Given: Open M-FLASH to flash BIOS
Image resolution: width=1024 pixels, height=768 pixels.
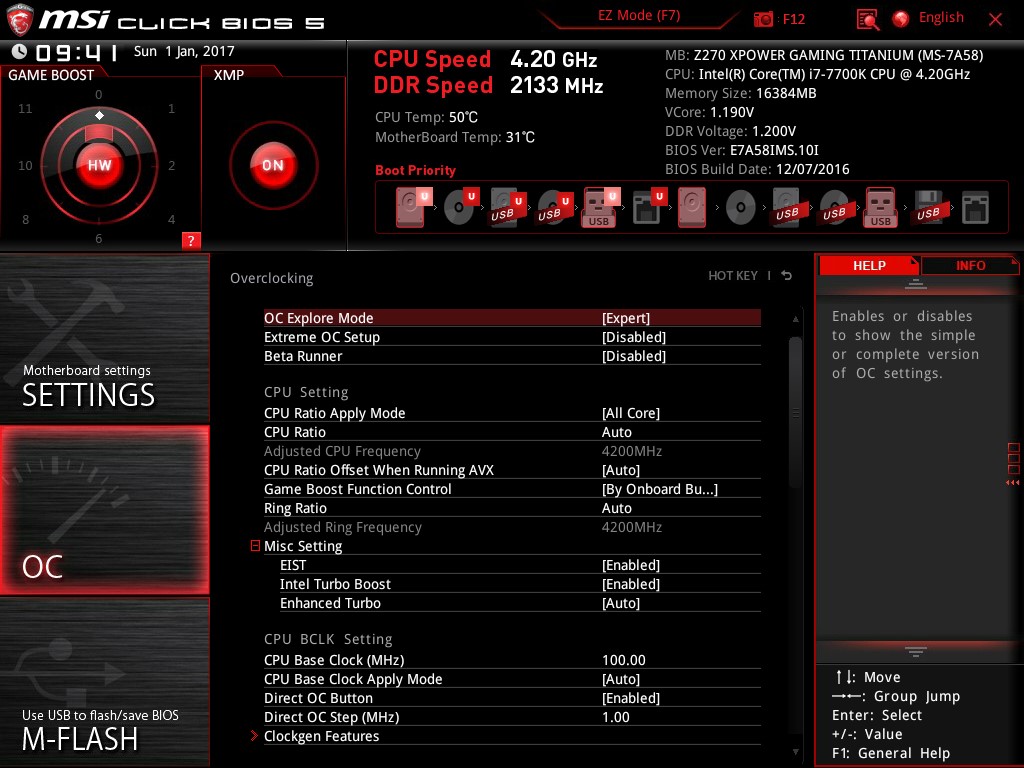Looking at the screenshot, I should click(104, 682).
